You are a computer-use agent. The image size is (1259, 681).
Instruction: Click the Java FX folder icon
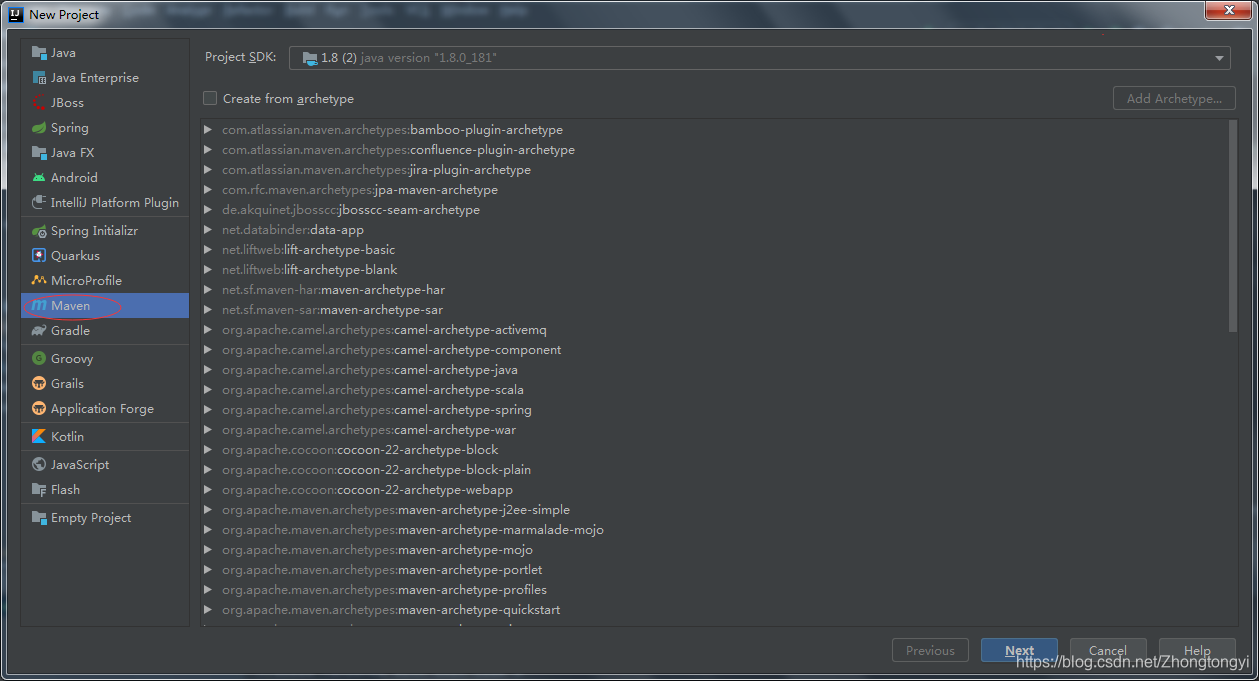39,153
